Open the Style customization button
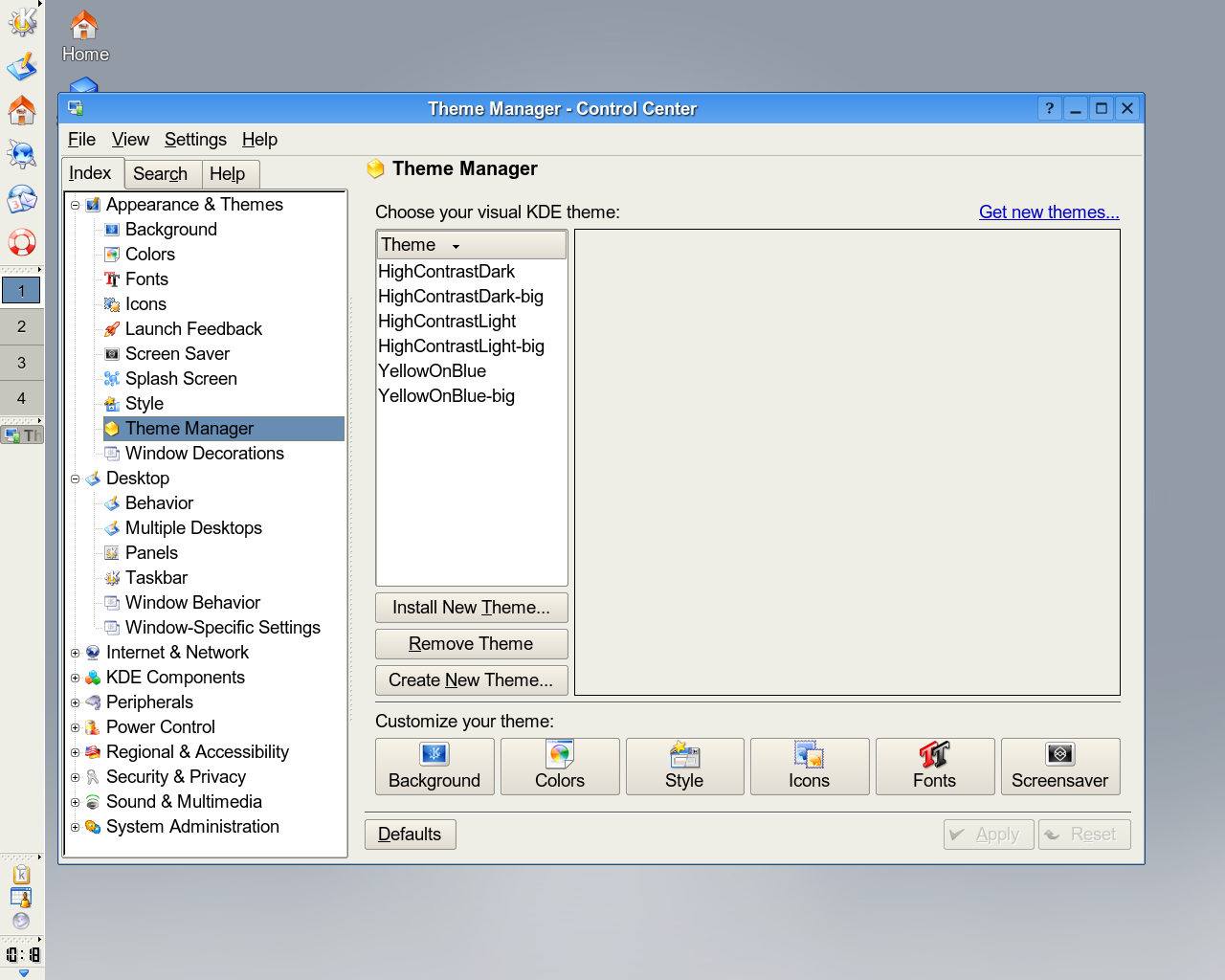Image resolution: width=1225 pixels, height=980 pixels. coord(684,767)
